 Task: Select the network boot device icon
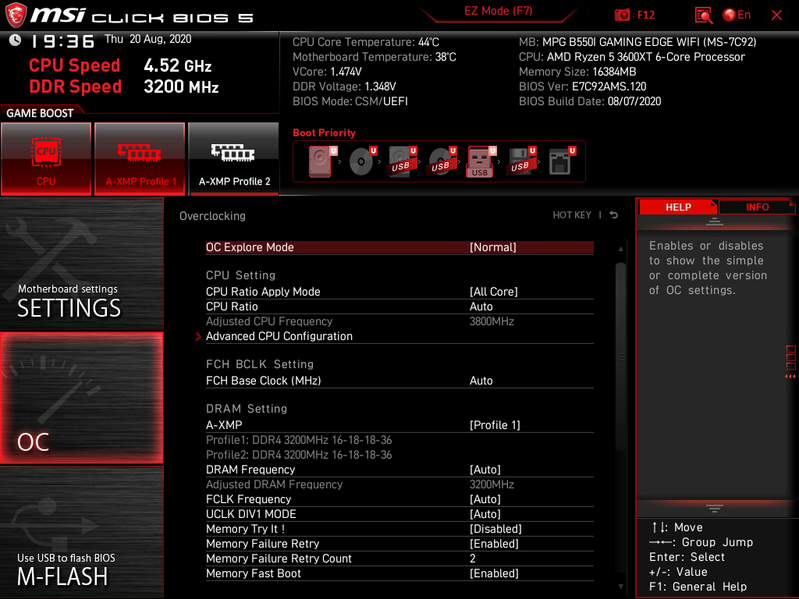(562, 162)
